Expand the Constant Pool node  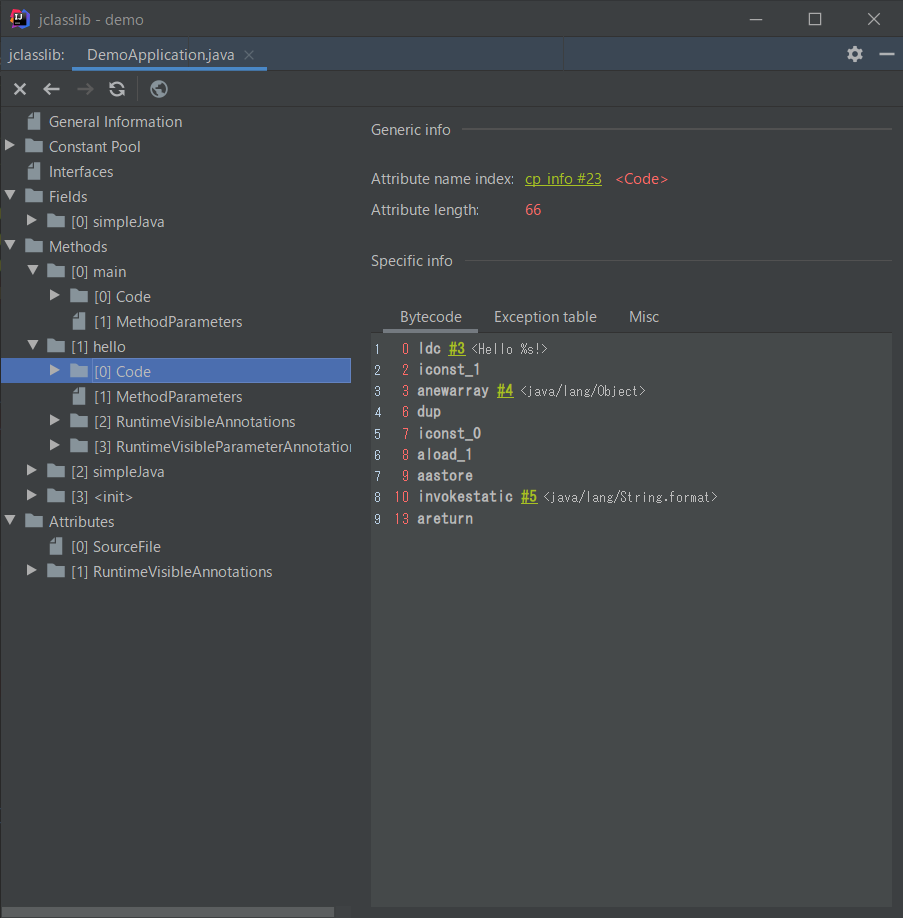click(x=11, y=146)
